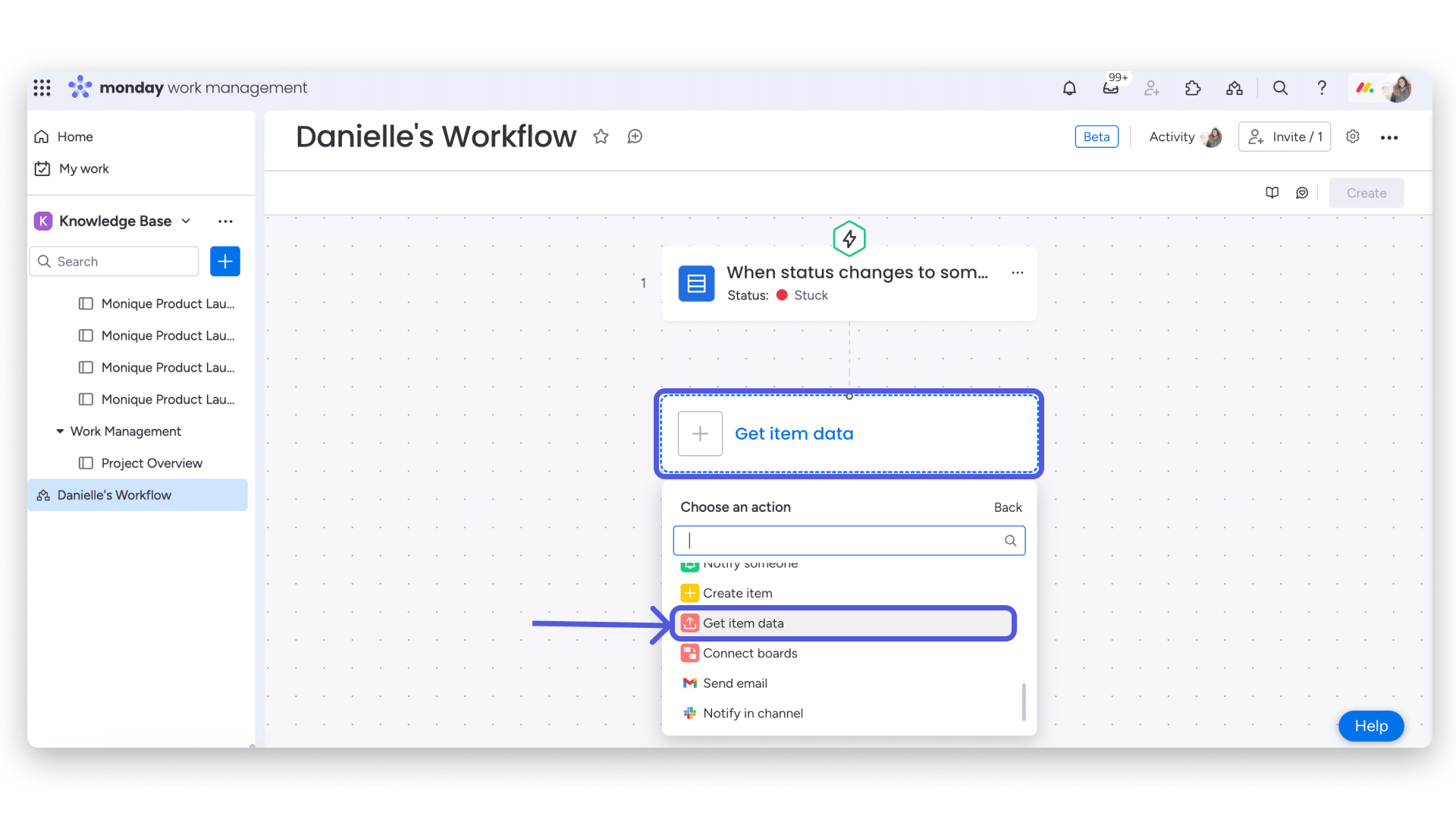Open search everything magnifier in top bar

coord(1280,88)
